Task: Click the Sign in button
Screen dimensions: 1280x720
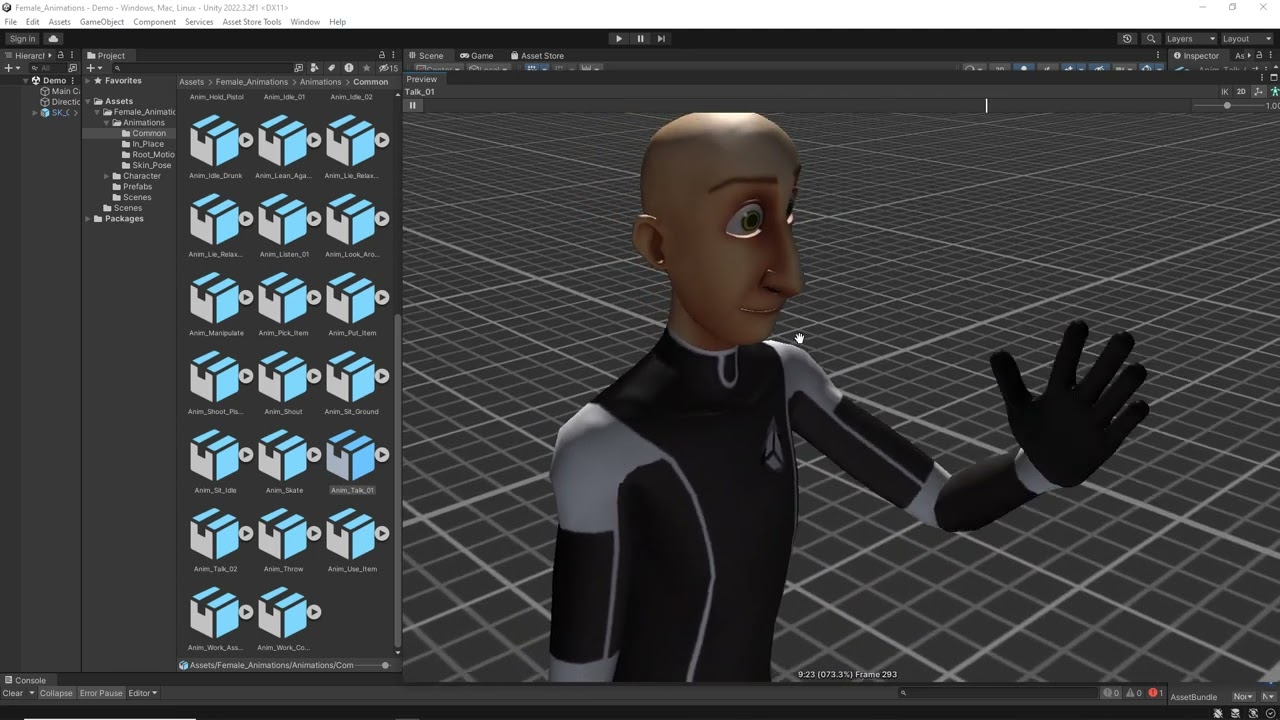Action: 22,39
